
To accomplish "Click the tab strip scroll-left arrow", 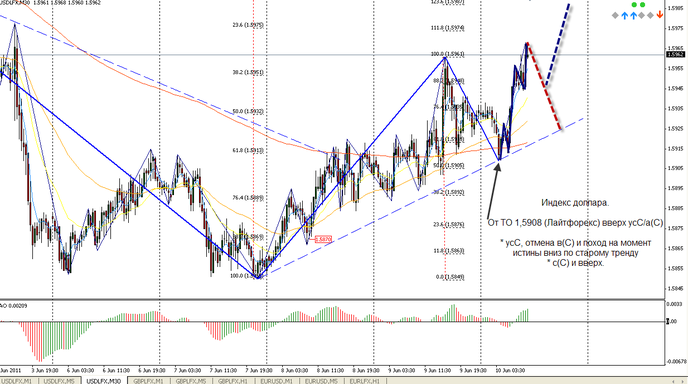I will (674, 381).
